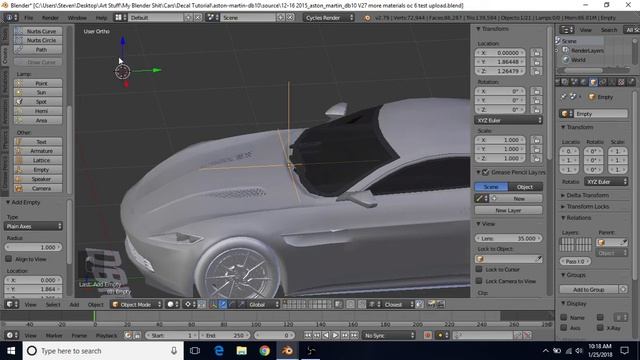Enable Name display checkbox
The image size is (640, 360).
[x=564, y=318]
